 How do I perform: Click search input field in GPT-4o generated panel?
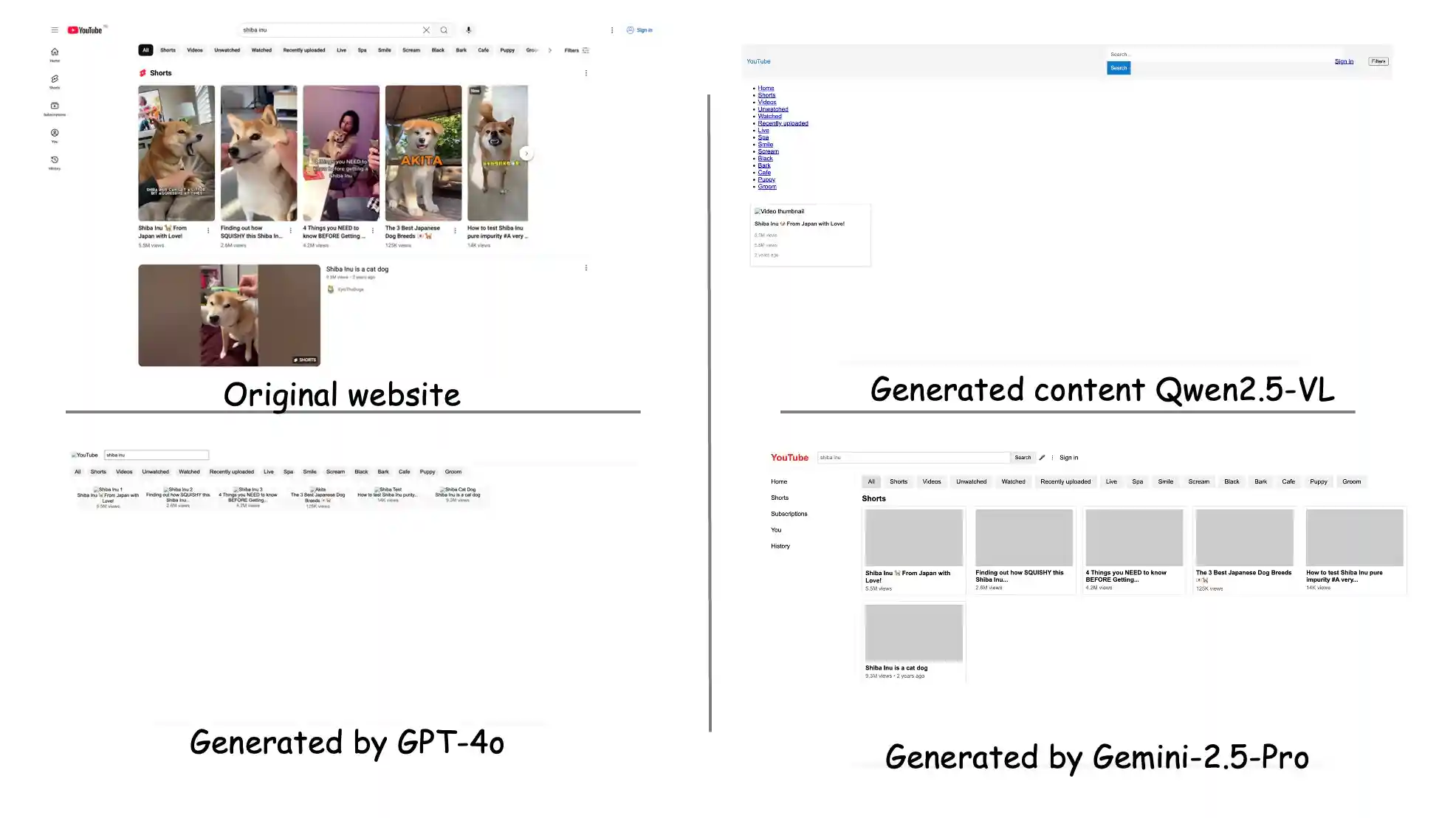[x=157, y=455]
